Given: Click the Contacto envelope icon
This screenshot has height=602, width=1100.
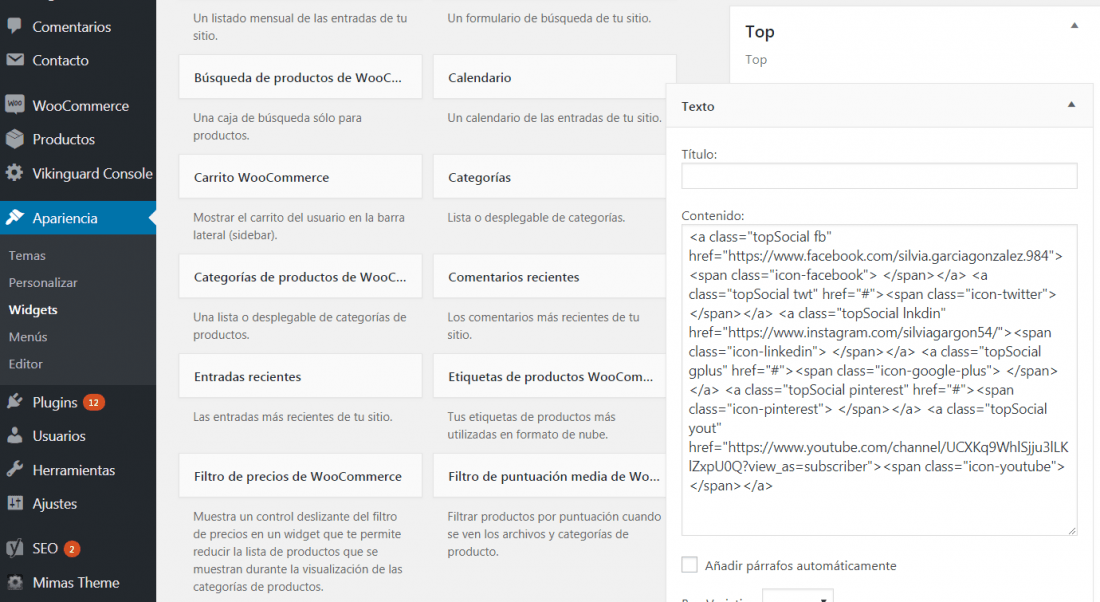Looking at the screenshot, I should (x=14, y=60).
